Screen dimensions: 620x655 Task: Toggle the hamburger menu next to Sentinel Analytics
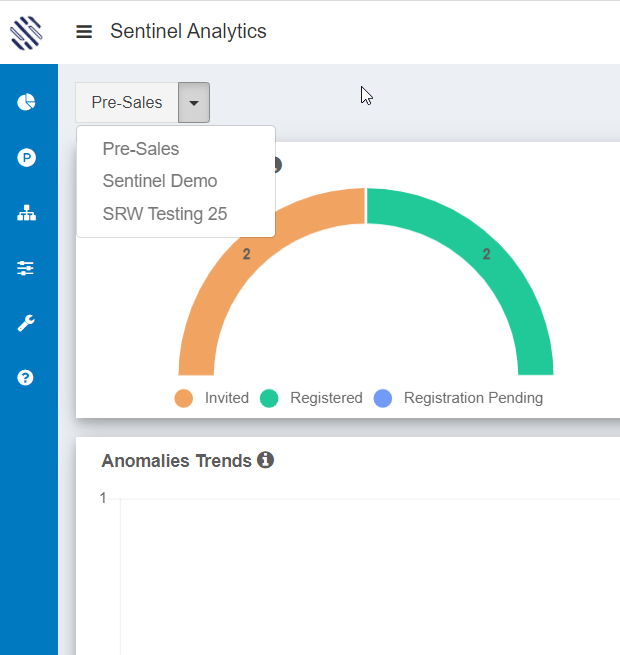[84, 32]
